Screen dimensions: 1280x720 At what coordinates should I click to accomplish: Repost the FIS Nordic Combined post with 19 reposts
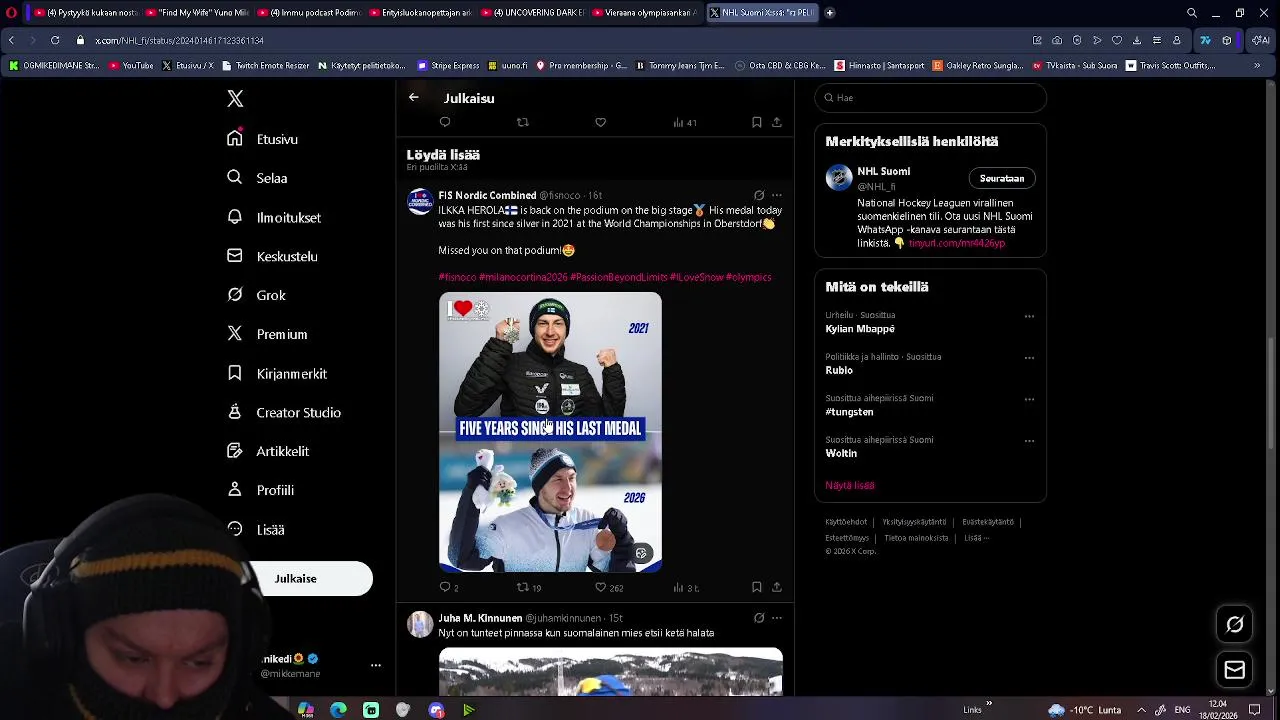[x=529, y=588]
